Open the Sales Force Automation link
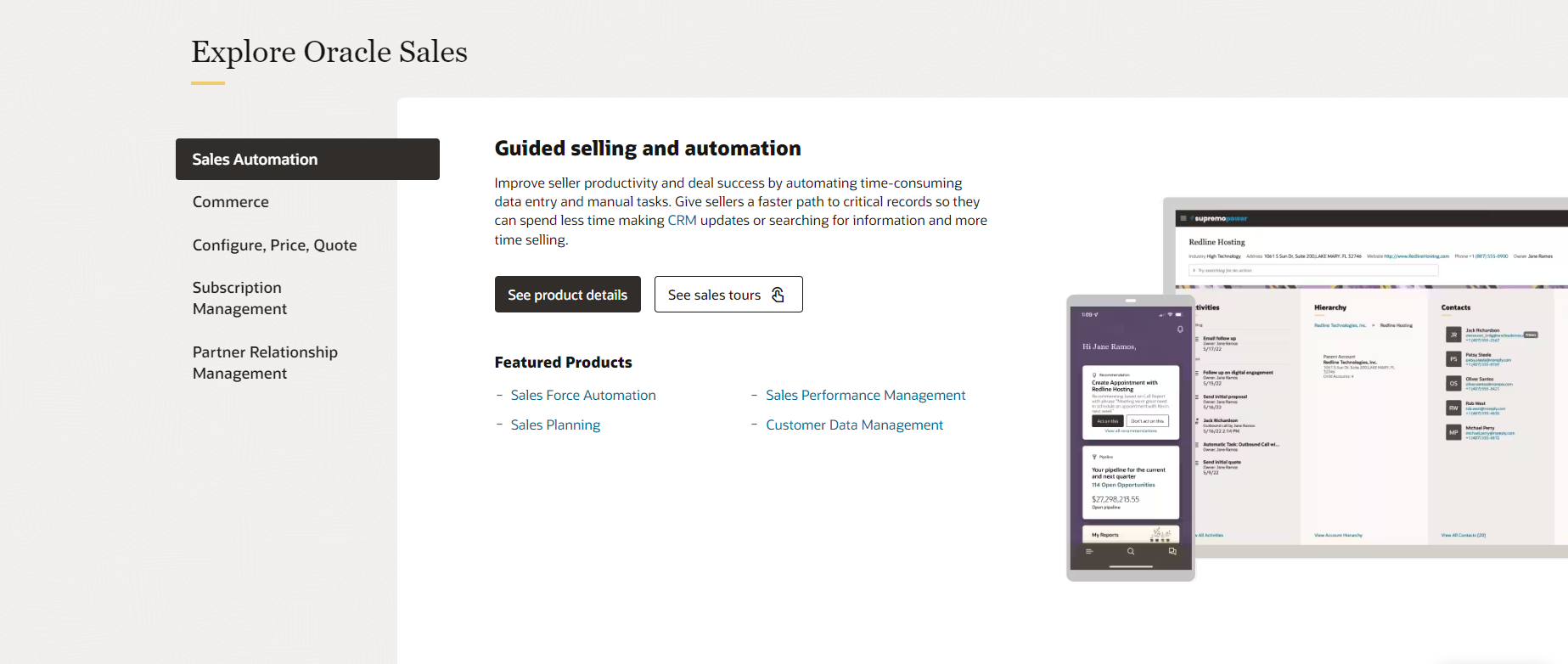 point(583,396)
